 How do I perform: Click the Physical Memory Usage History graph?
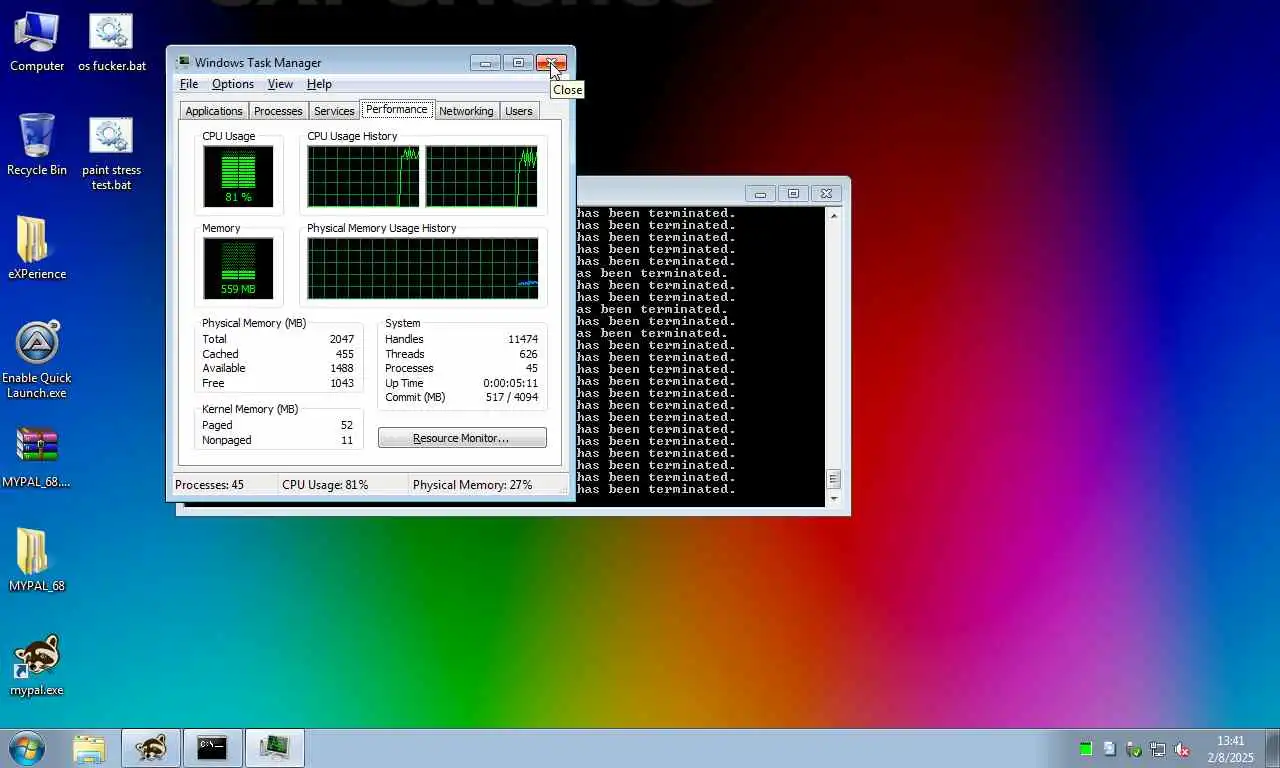click(422, 268)
